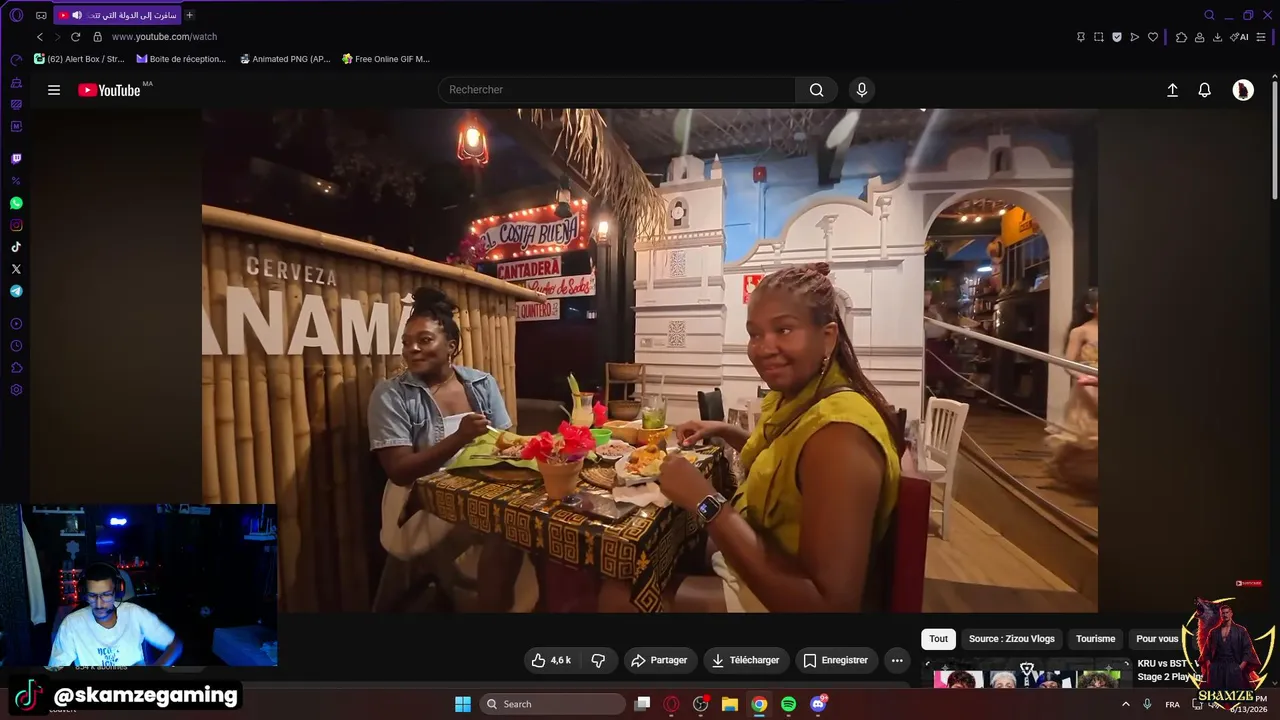
Task: Open the browser extensions cube icon
Action: pyautogui.click(x=1181, y=37)
